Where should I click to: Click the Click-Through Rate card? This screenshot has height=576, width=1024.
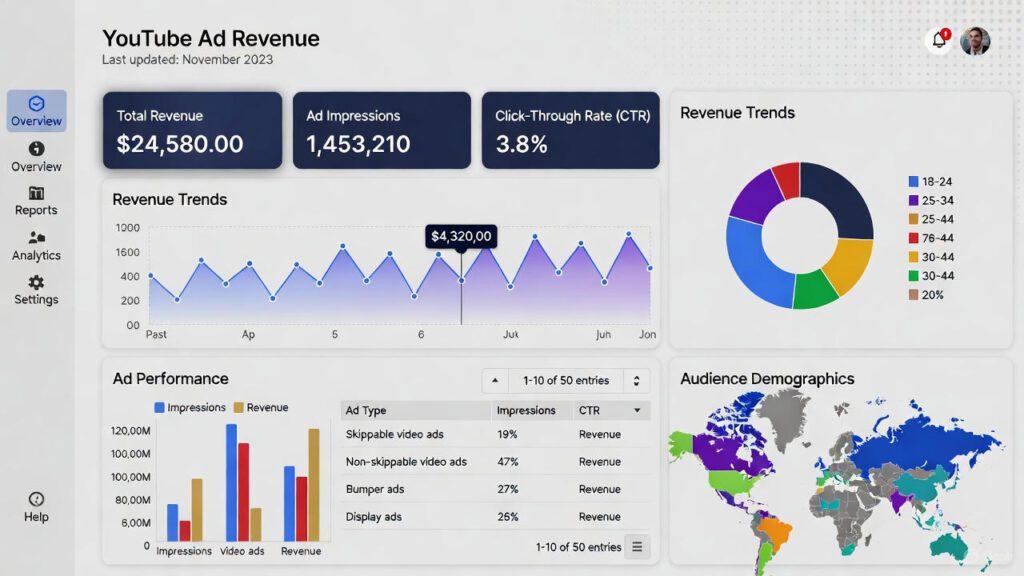pos(571,130)
